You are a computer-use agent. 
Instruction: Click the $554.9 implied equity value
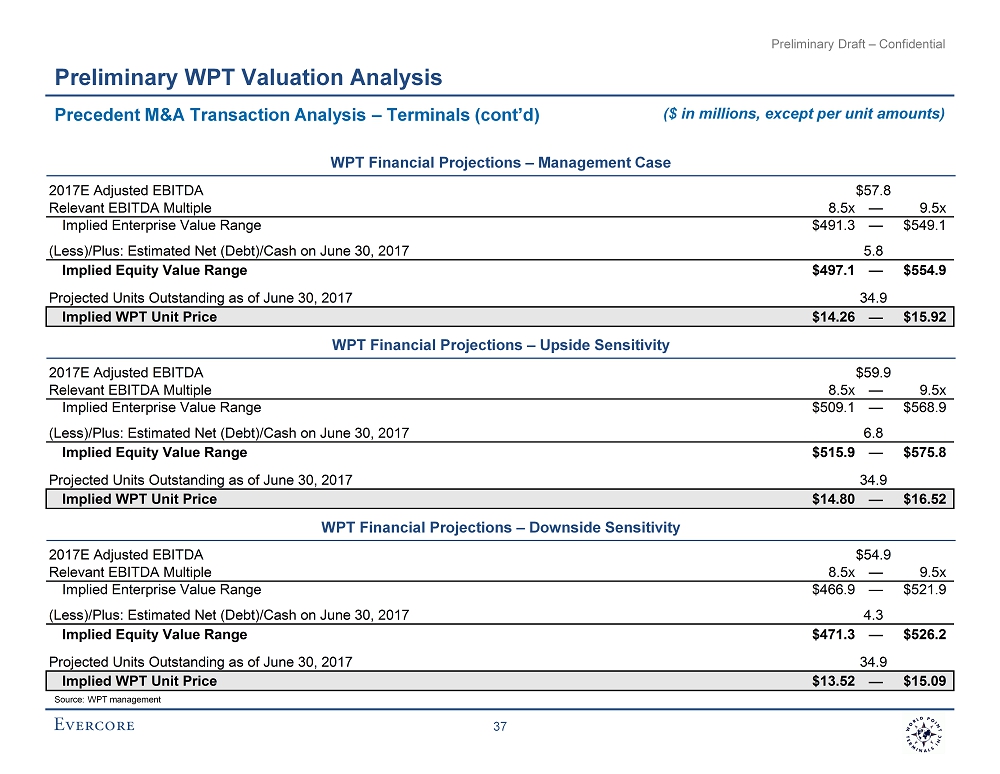pos(924,270)
